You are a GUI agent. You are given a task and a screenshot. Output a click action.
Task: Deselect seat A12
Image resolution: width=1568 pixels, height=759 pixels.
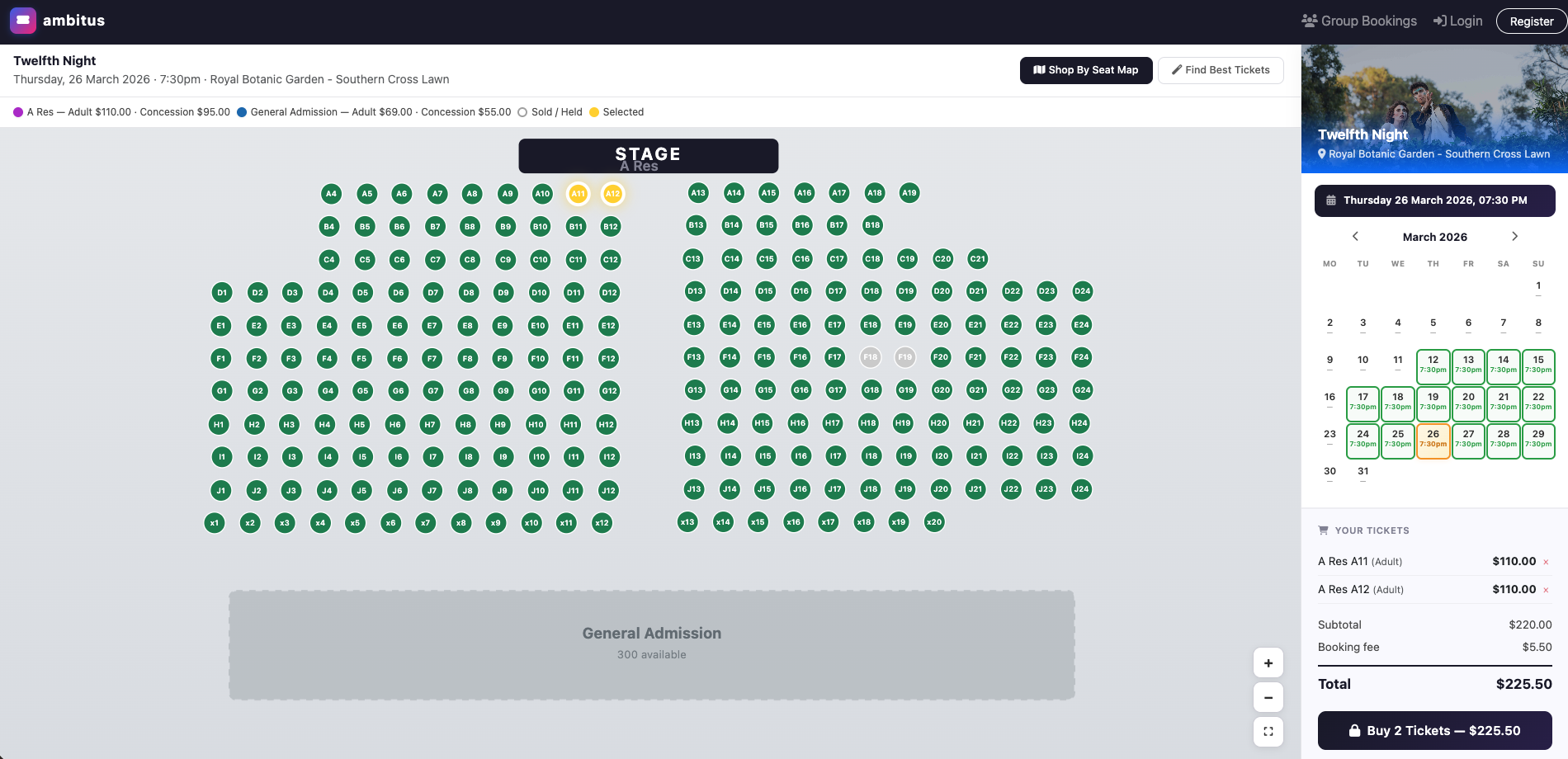612,193
